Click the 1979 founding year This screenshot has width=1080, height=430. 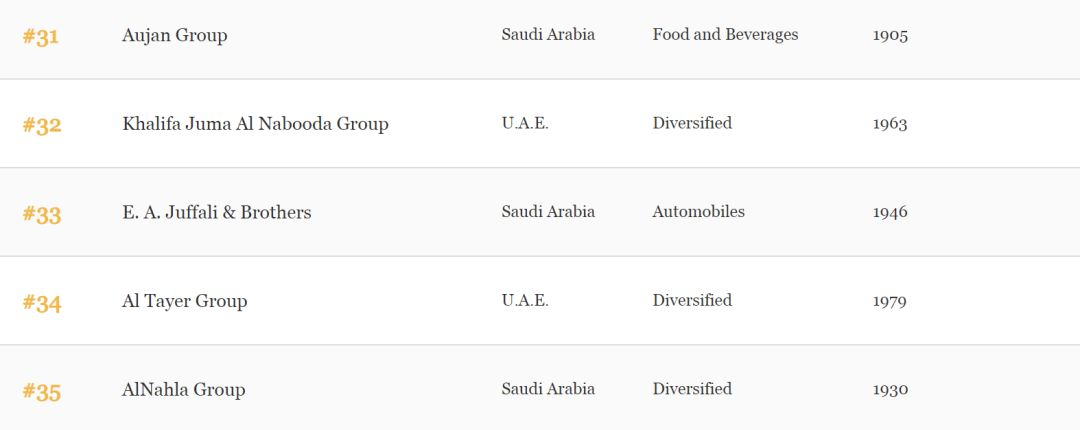pyautogui.click(x=889, y=301)
